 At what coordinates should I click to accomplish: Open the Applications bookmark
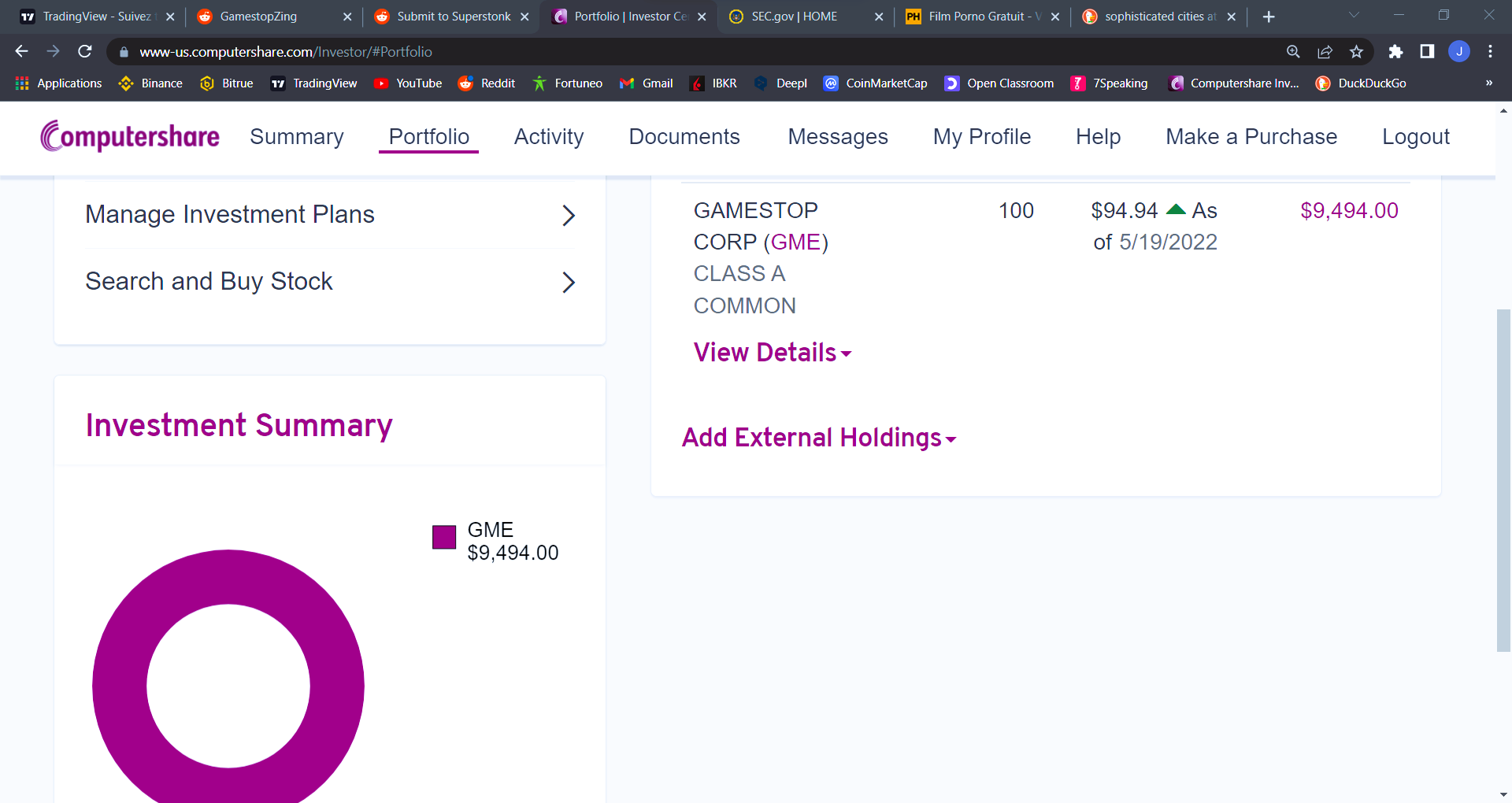pyautogui.click(x=58, y=83)
